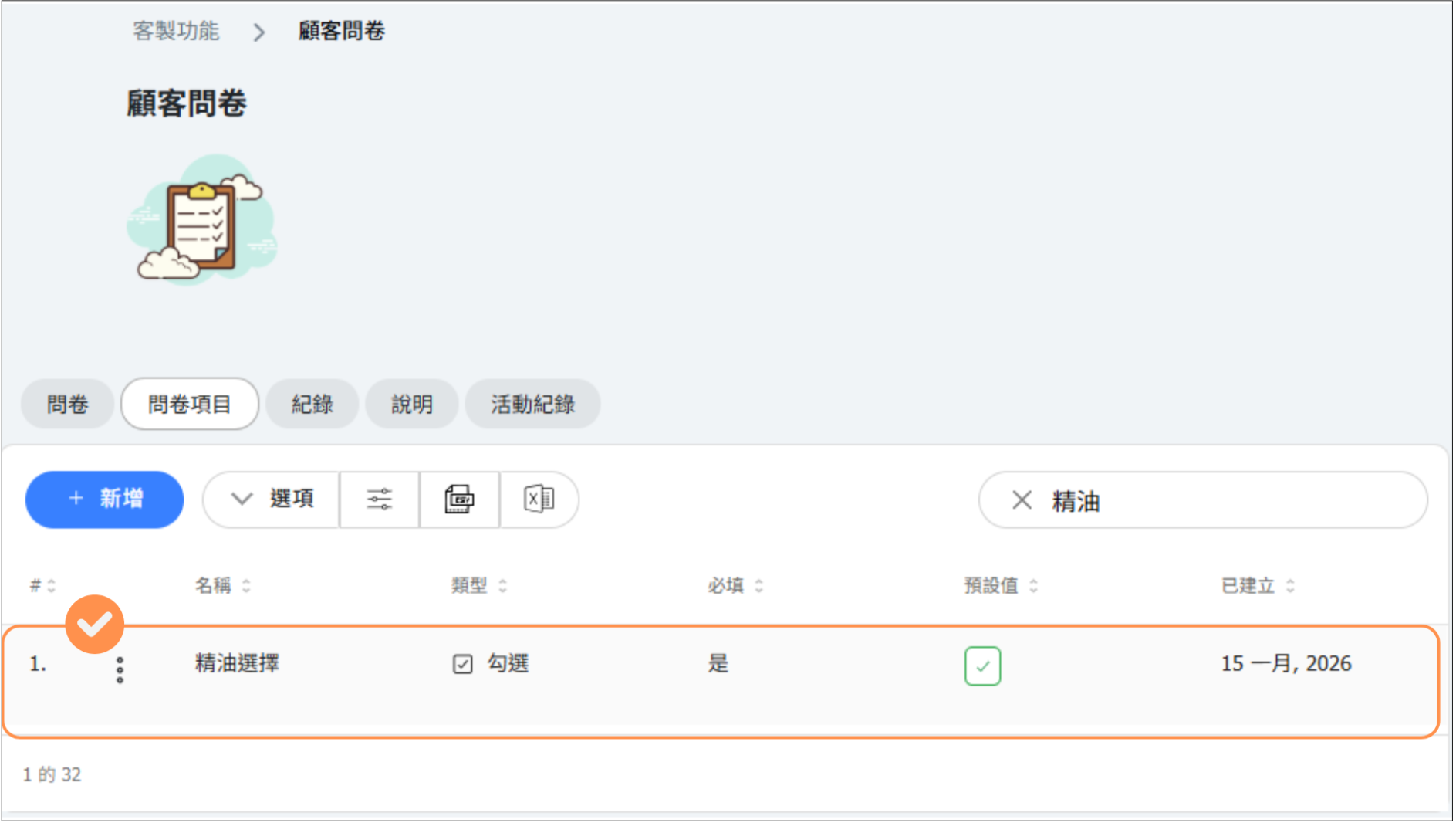The image size is (1456, 823).
Task: Expand the 選項 dropdown
Action: coord(272,500)
